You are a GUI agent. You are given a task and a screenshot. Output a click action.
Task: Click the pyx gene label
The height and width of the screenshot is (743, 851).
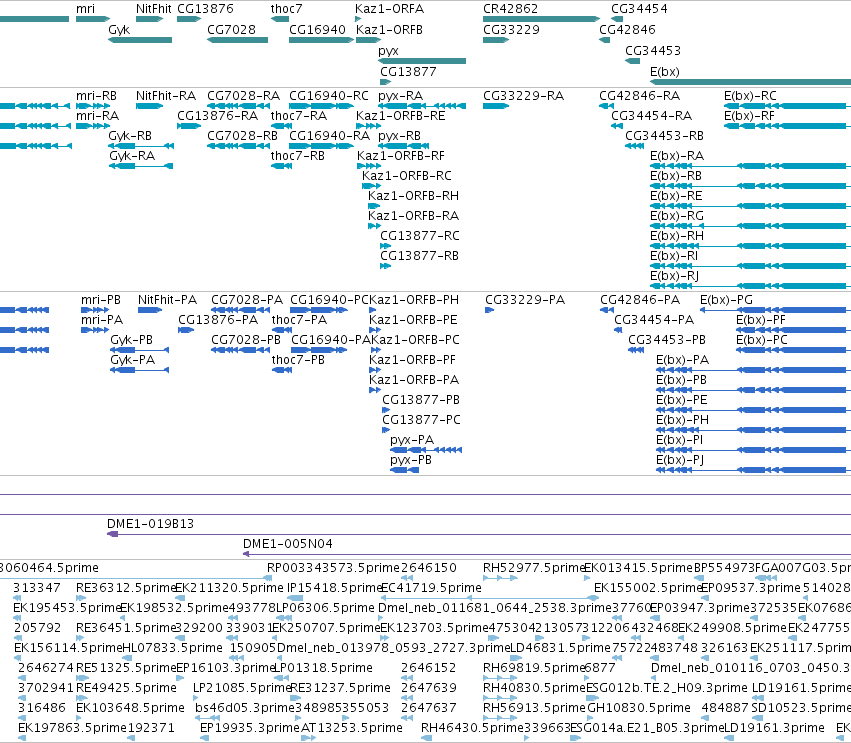pos(388,51)
